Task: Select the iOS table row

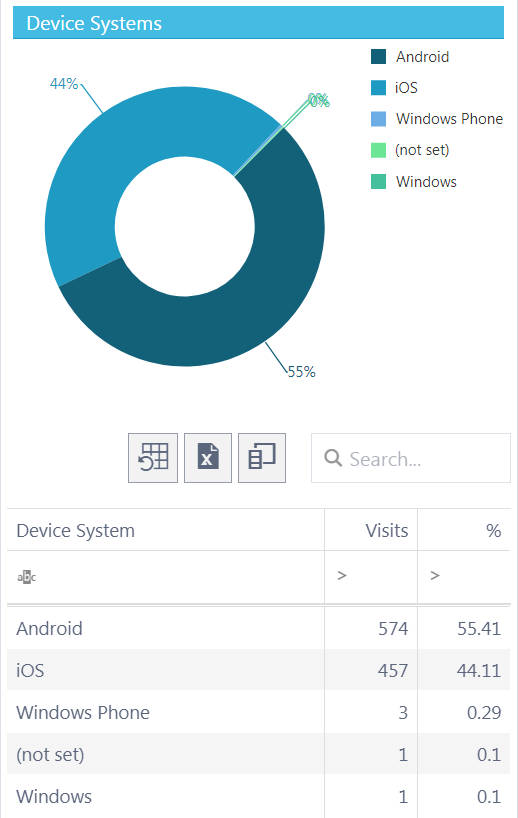Action: 259,670
